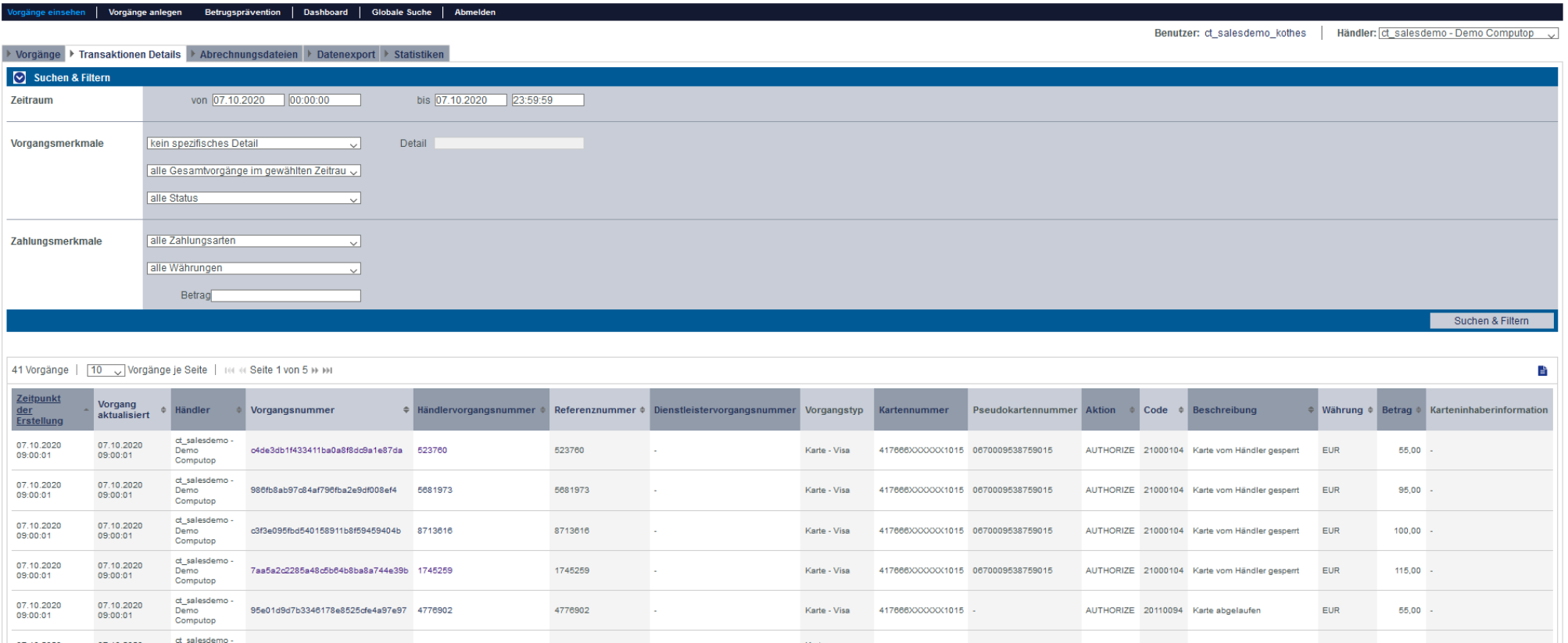1568x643 pixels.
Task: Go to next results page arrow
Action: pos(315,370)
